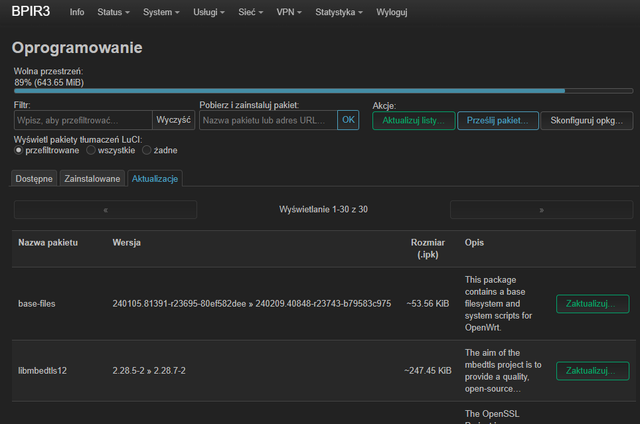Screen dimensions: 640x424
Task: Expand the Sieć dropdown menu
Action: tap(251, 12)
